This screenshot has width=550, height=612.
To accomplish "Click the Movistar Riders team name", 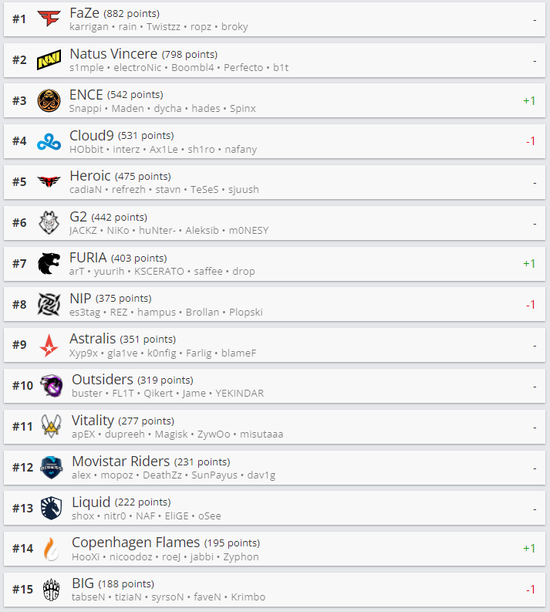I will point(121,461).
